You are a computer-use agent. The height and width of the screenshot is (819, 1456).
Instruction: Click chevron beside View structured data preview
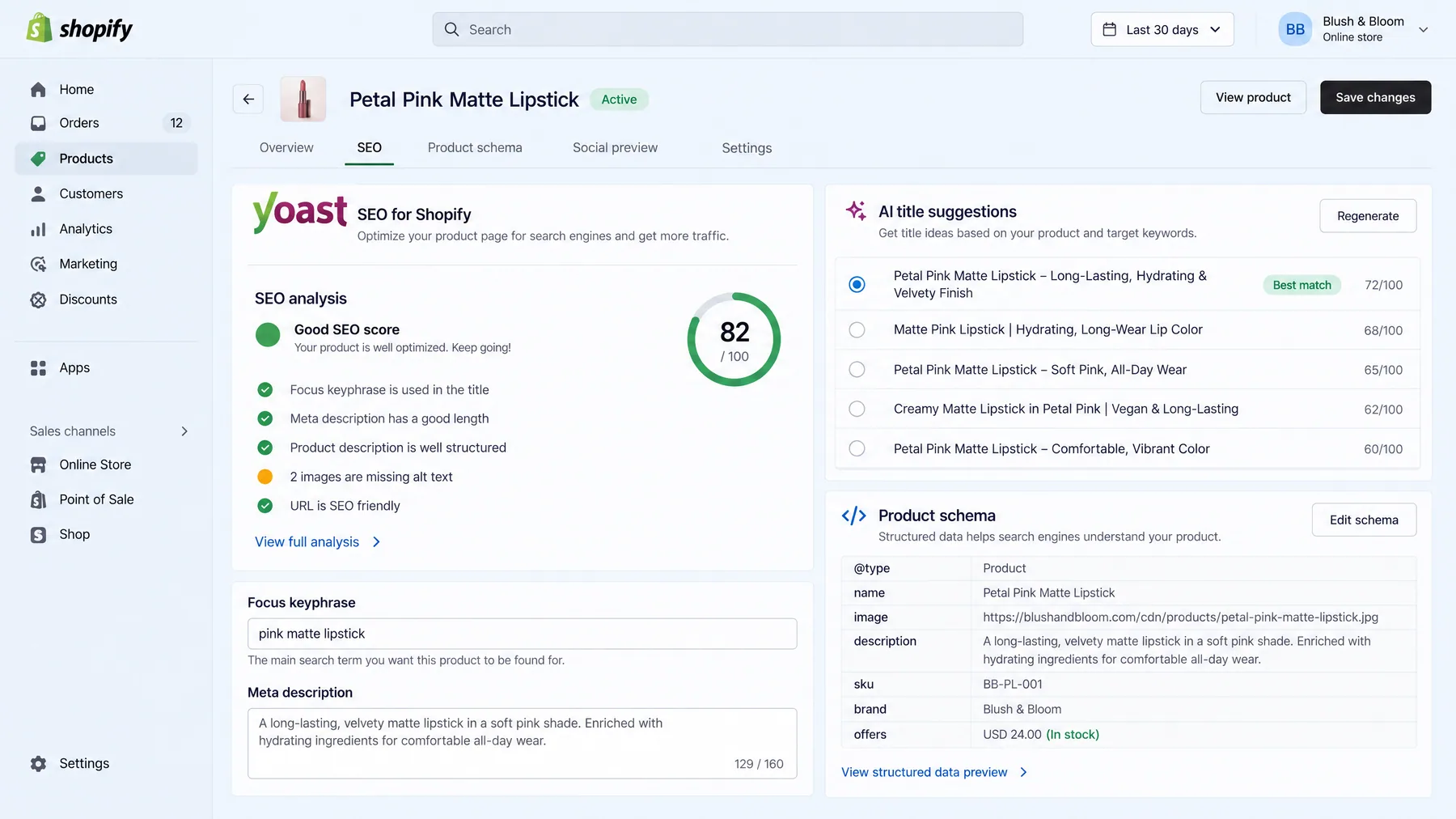click(1023, 772)
